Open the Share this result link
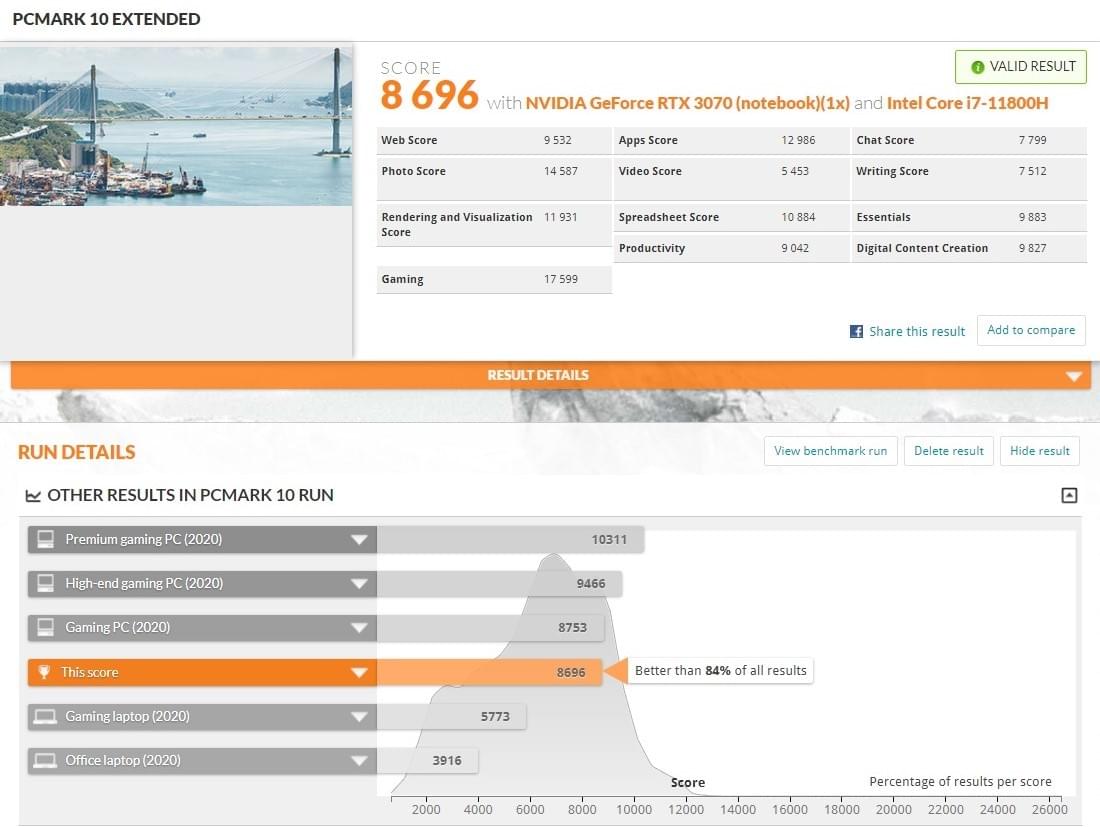The height and width of the screenshot is (827, 1100). 917,331
